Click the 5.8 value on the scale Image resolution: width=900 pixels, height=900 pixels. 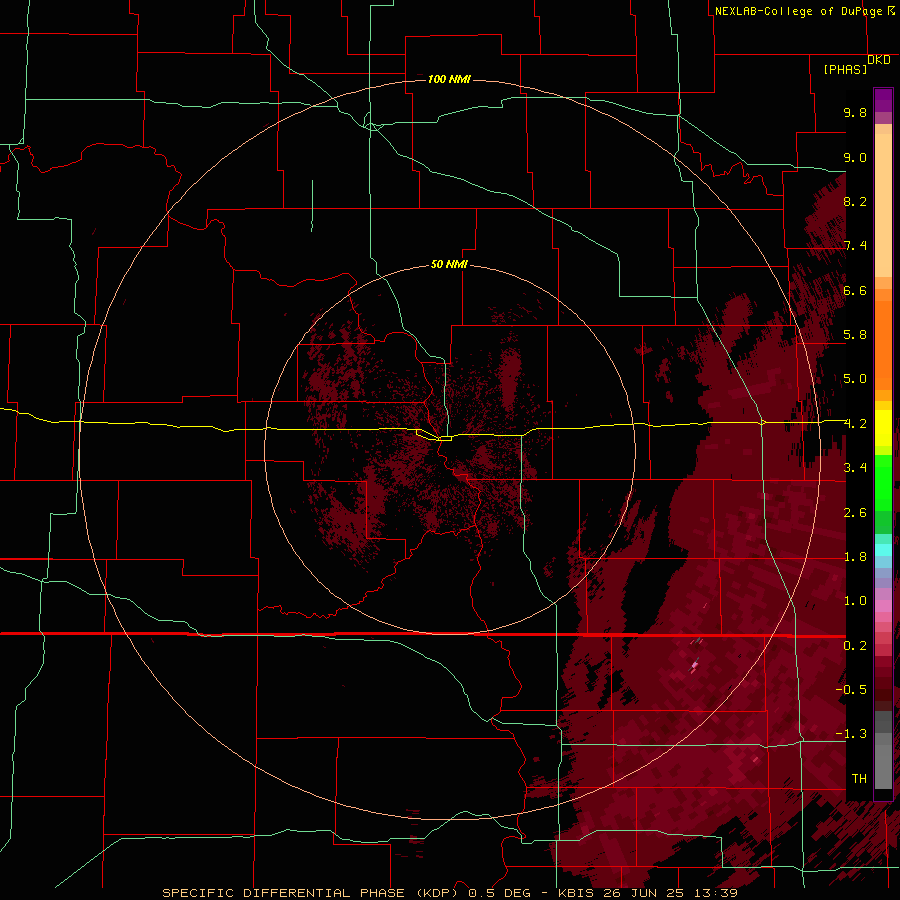(855, 335)
